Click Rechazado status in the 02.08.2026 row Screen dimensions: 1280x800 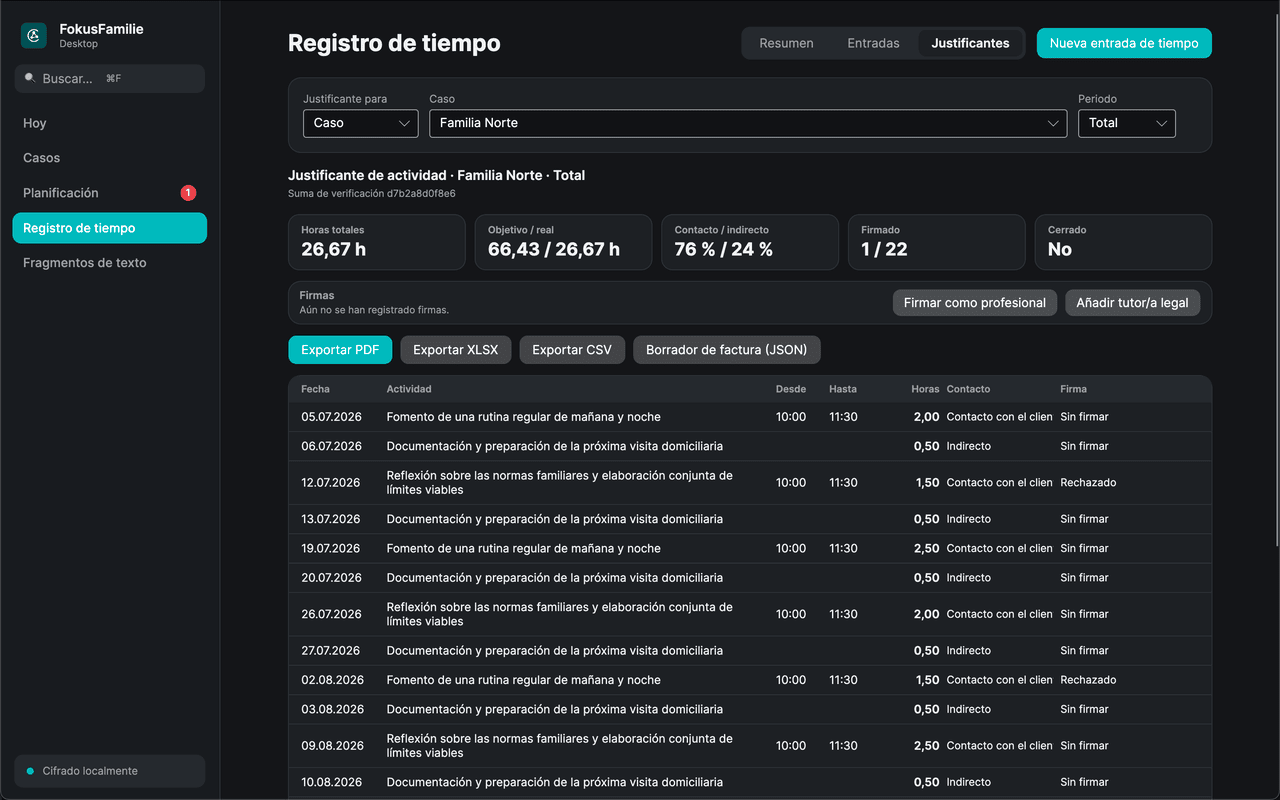[x=1088, y=680]
